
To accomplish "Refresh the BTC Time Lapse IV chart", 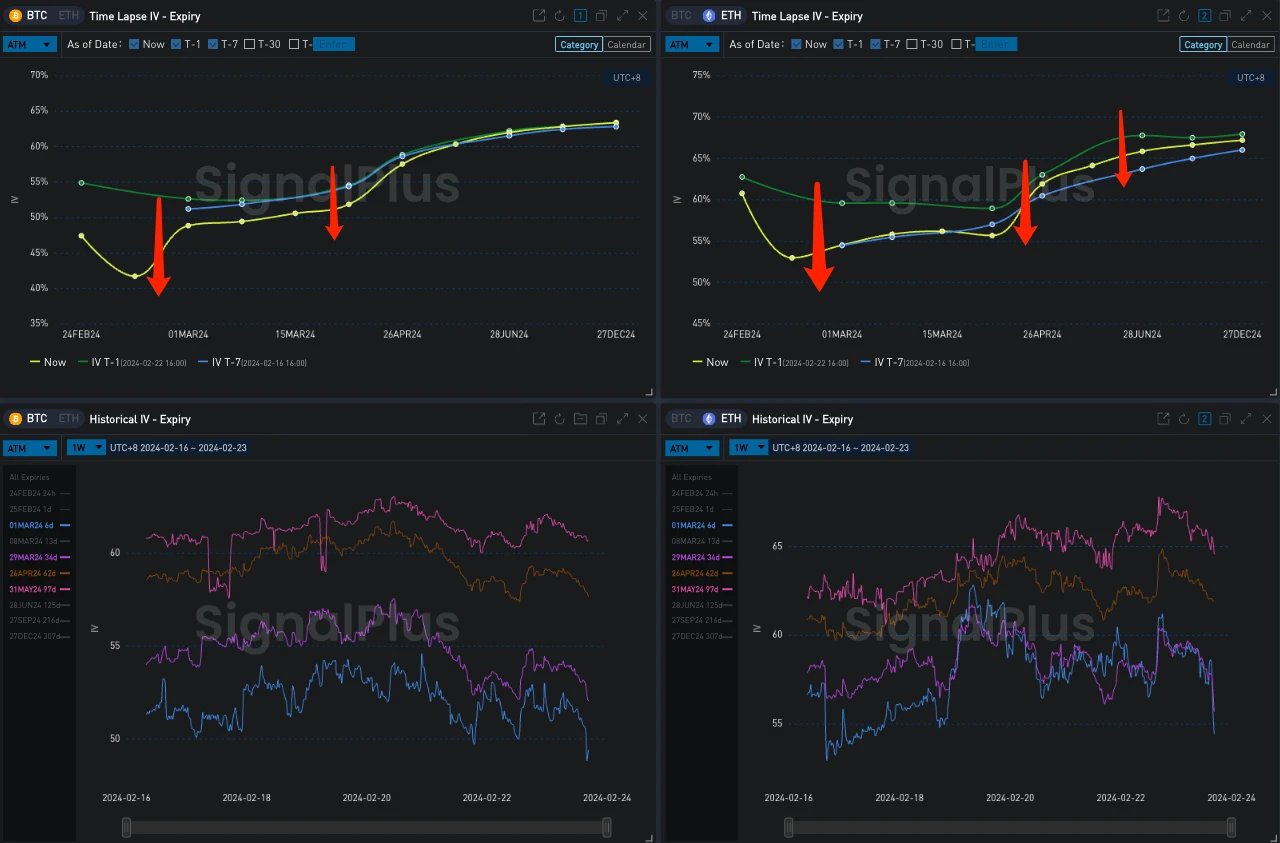I will coord(560,16).
